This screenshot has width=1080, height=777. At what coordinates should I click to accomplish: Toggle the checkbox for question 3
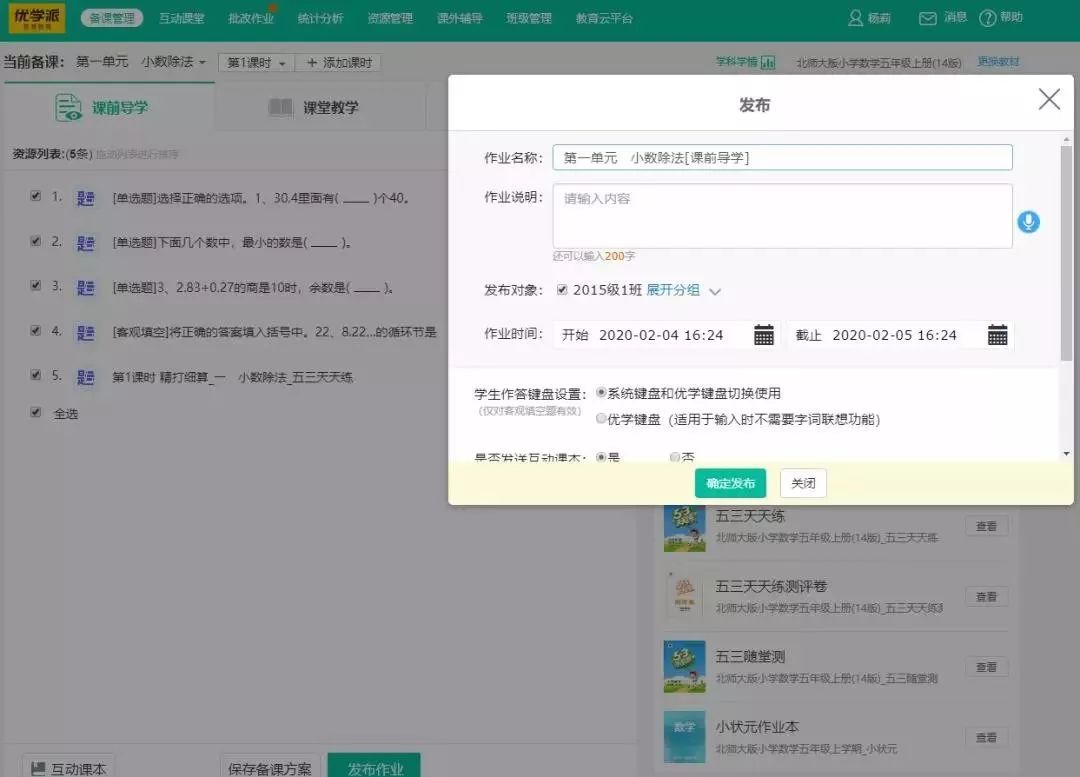[x=36, y=285]
